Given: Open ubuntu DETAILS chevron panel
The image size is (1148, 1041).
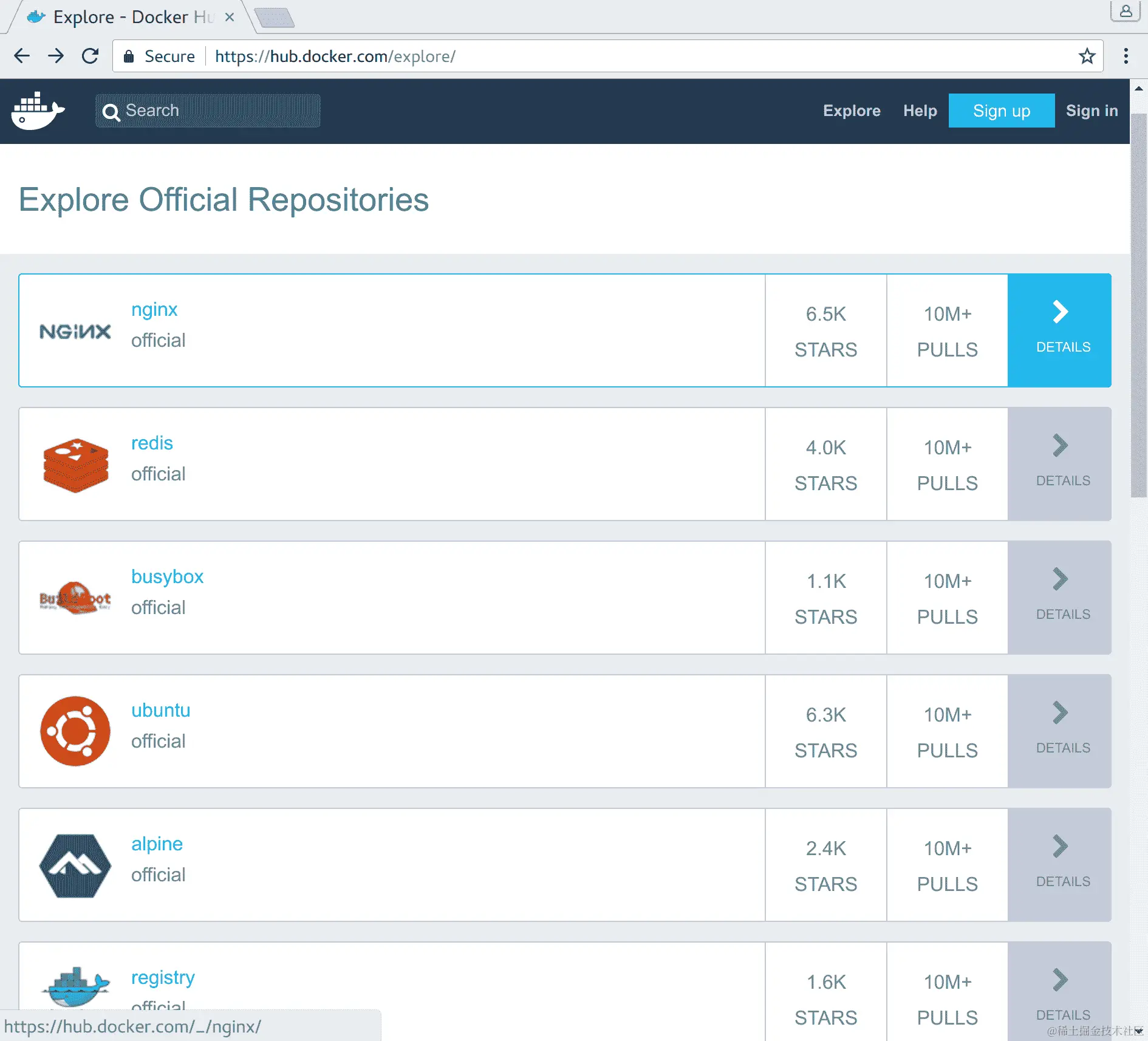Looking at the screenshot, I should tap(1059, 731).
